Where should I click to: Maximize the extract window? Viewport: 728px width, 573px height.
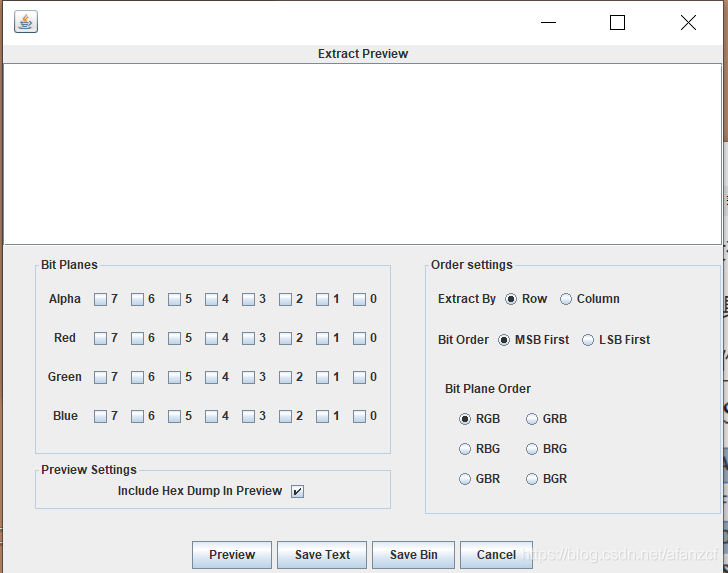pyautogui.click(x=617, y=22)
